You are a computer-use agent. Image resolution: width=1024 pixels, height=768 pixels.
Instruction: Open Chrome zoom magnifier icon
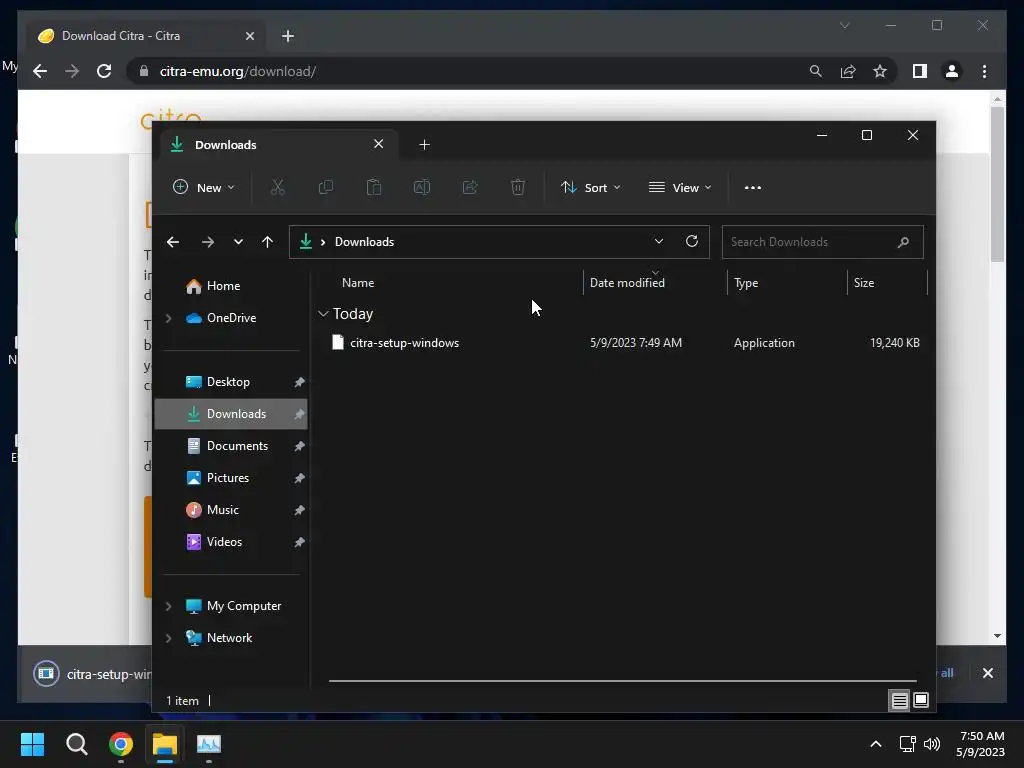point(816,71)
